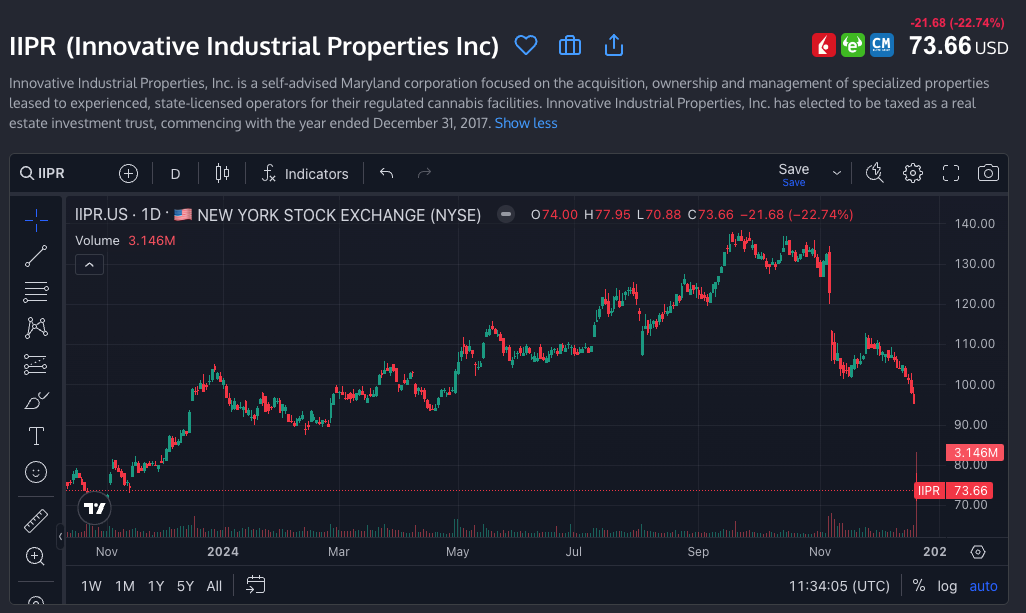The image size is (1026, 613).
Task: Open the emoji icons tool
Action: (x=36, y=472)
